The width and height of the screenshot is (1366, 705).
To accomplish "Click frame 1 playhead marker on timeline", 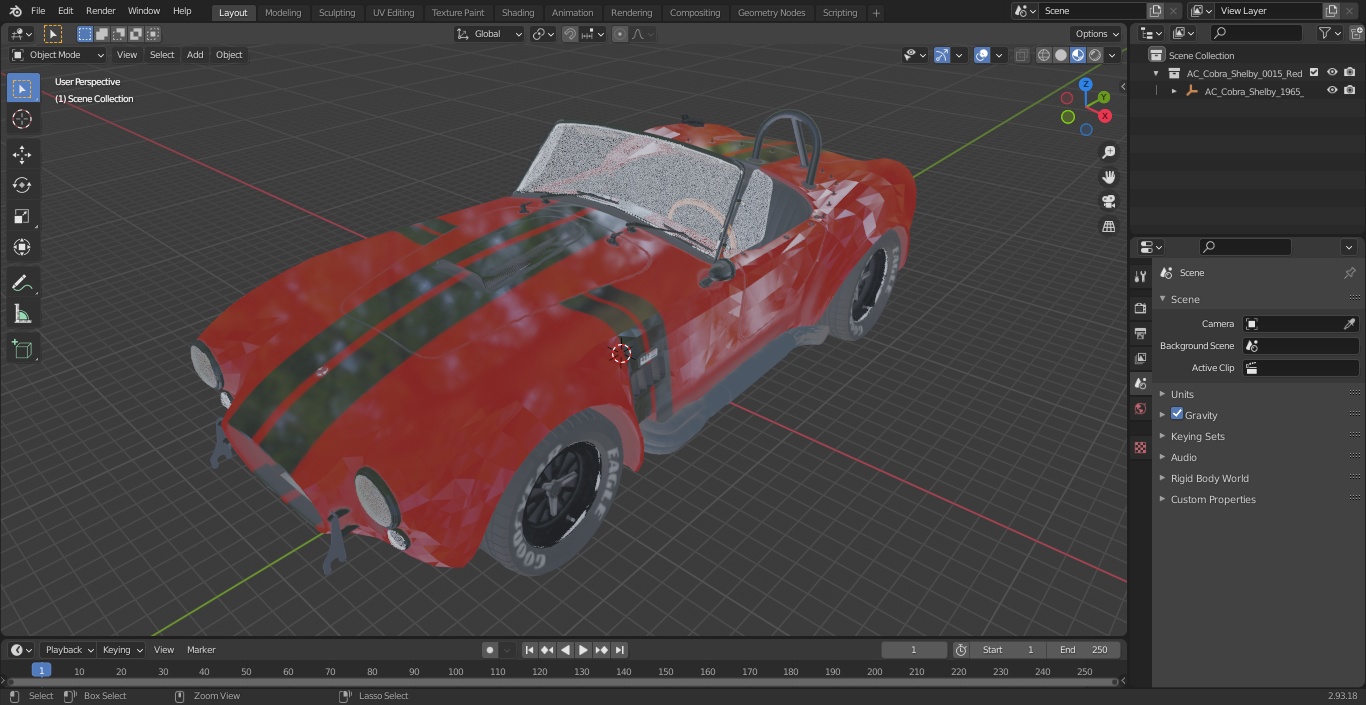I will (x=41, y=671).
